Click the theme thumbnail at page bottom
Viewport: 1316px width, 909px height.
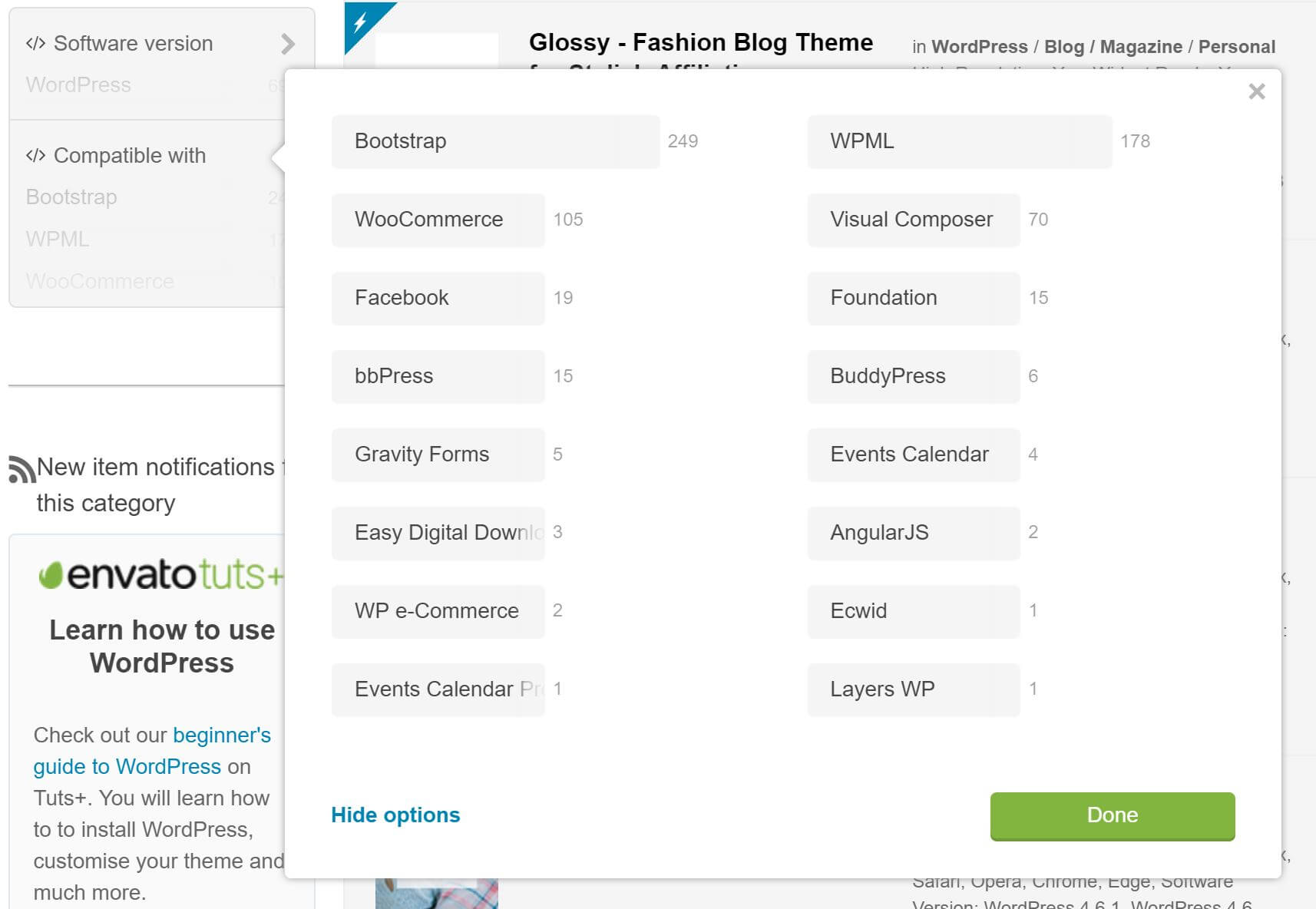(x=436, y=894)
